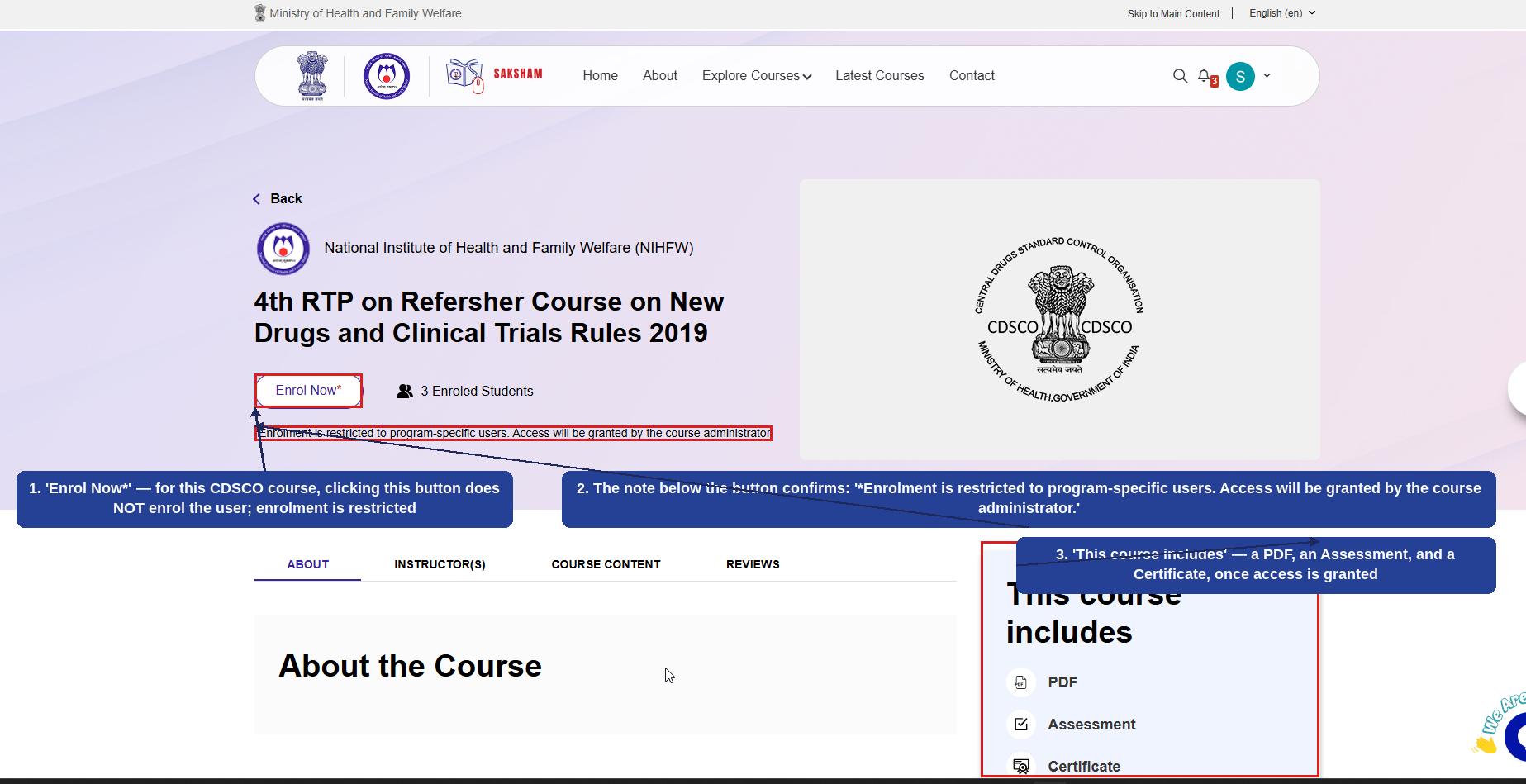1526x784 pixels.
Task: Switch to the REVIEWS tab
Action: (x=753, y=564)
